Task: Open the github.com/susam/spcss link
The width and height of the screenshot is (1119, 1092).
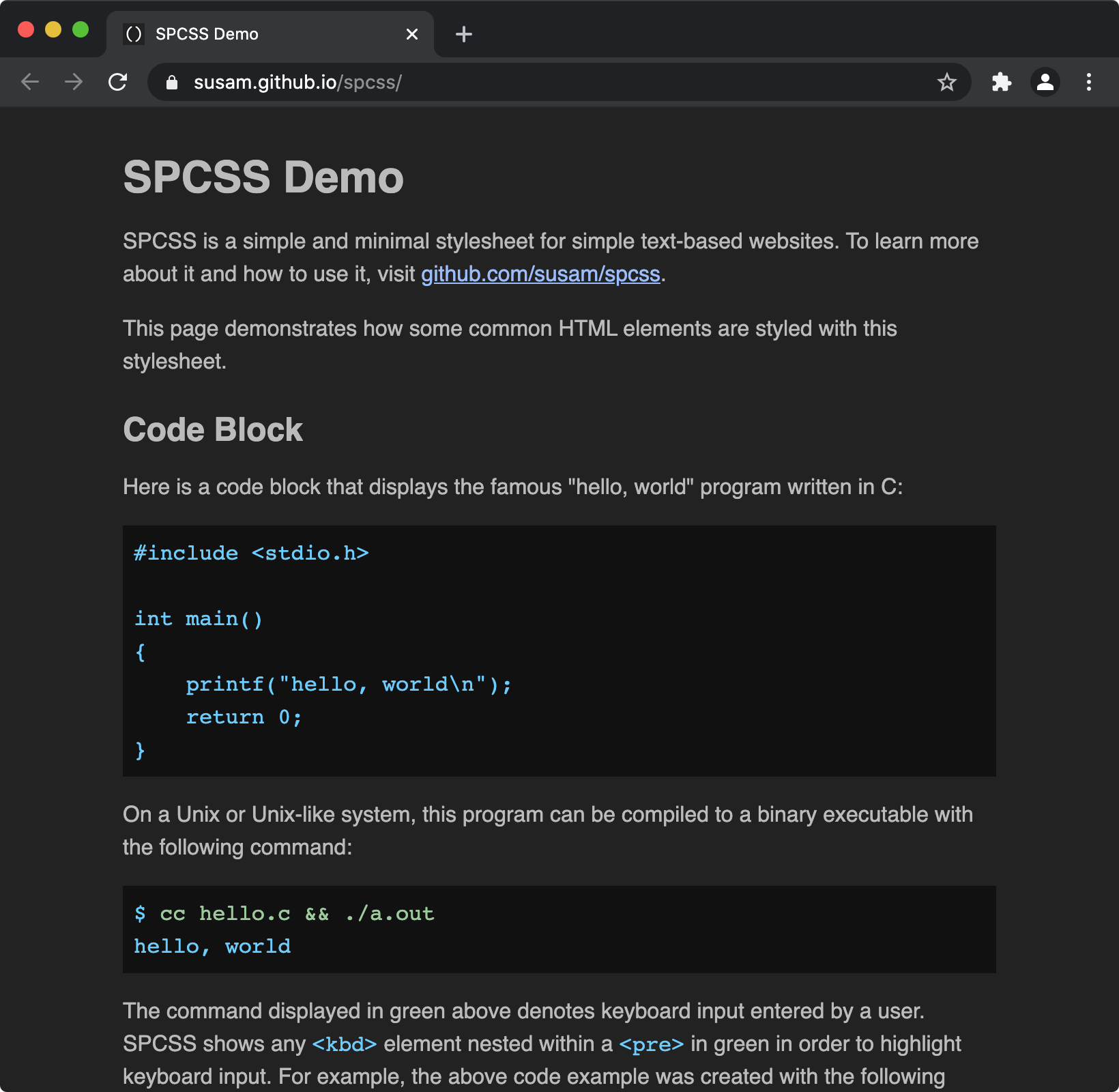Action: 540,274
